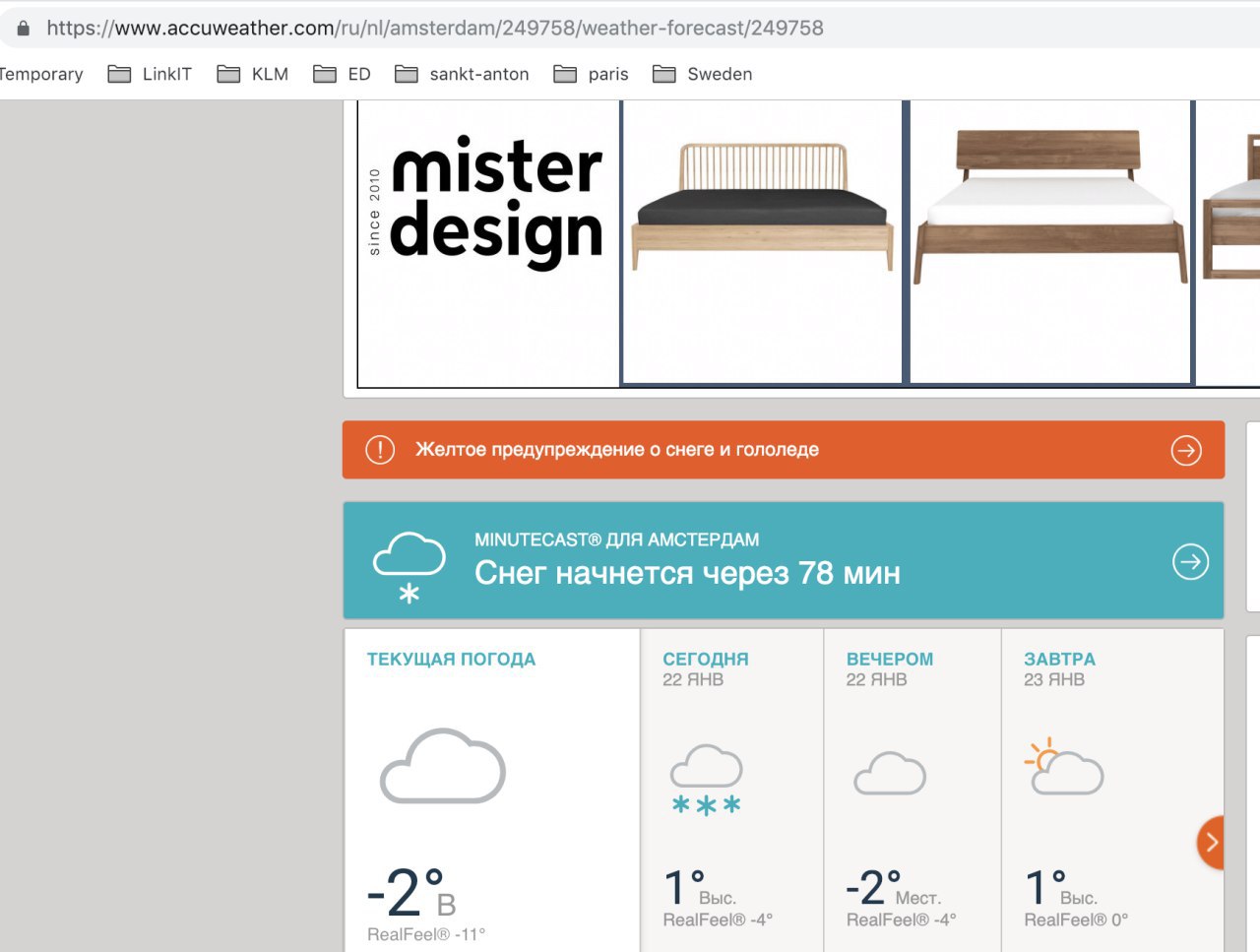Click the cloud icon for tonight

pyautogui.click(x=890, y=773)
